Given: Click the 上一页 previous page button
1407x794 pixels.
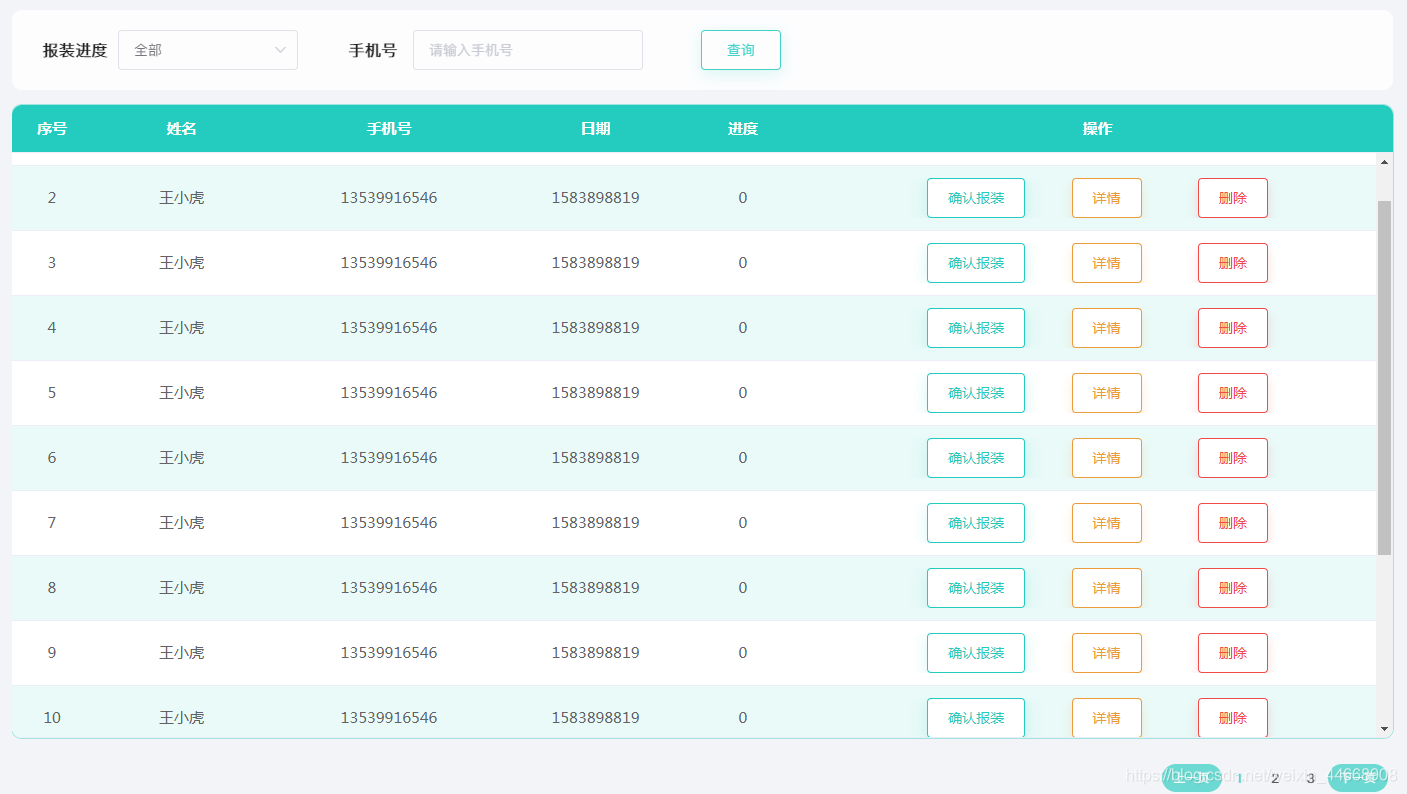Looking at the screenshot, I should (1192, 778).
